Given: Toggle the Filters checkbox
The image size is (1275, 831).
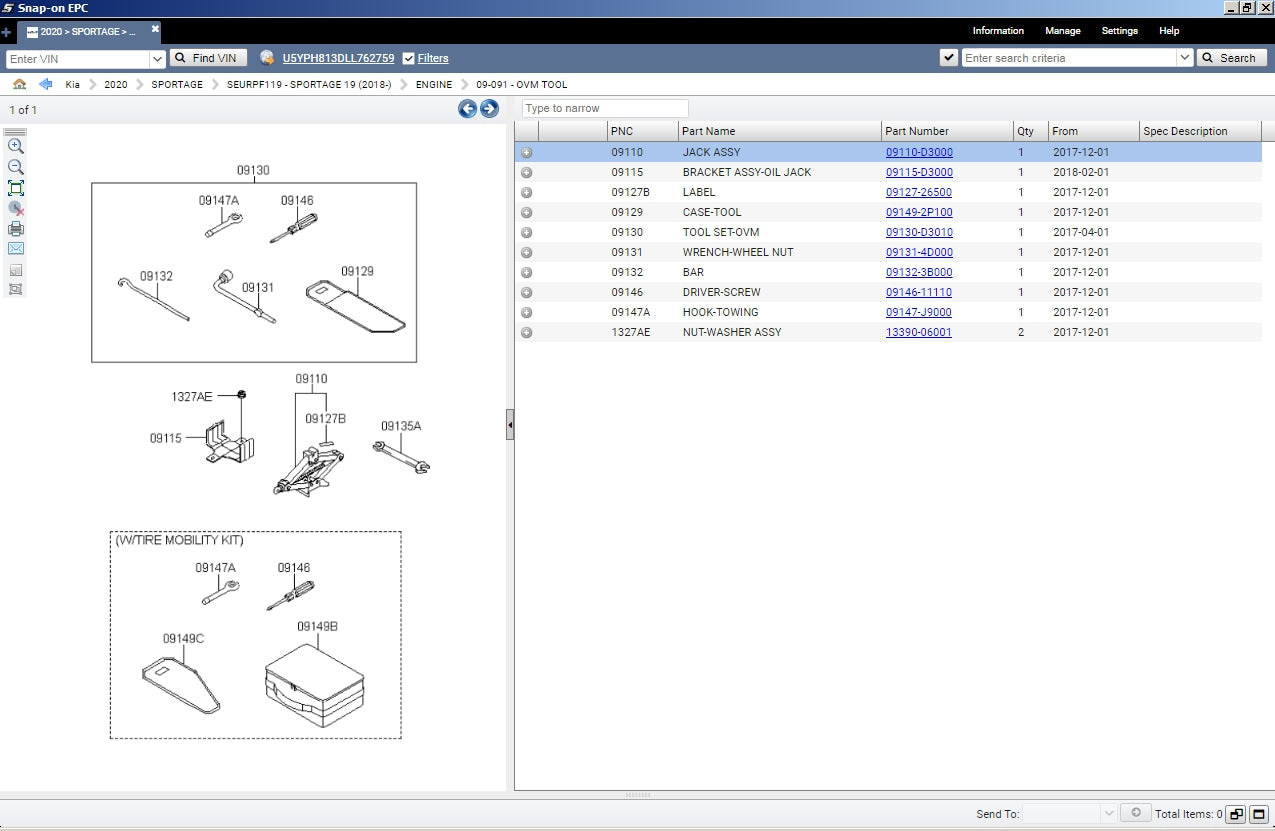Looking at the screenshot, I should pyautogui.click(x=408, y=59).
